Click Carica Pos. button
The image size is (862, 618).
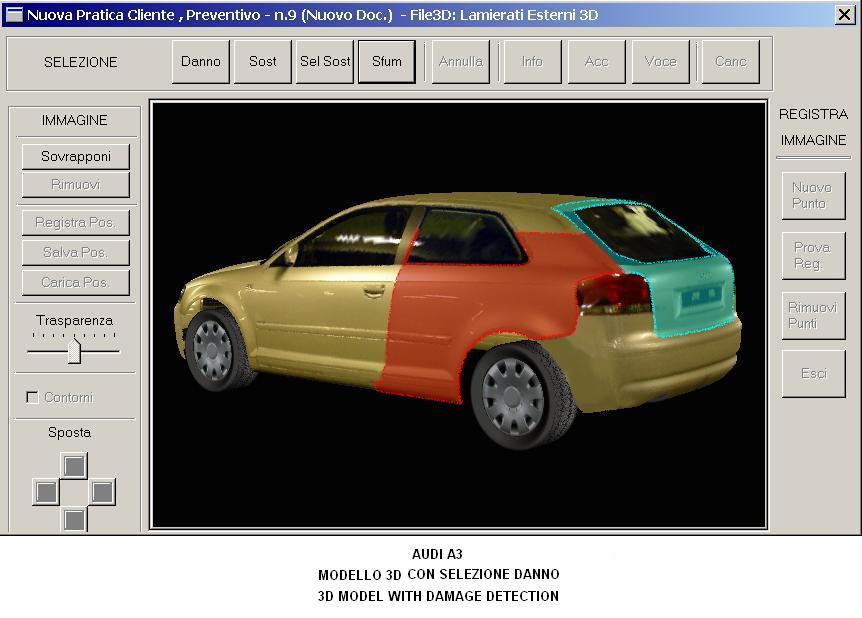(76, 283)
